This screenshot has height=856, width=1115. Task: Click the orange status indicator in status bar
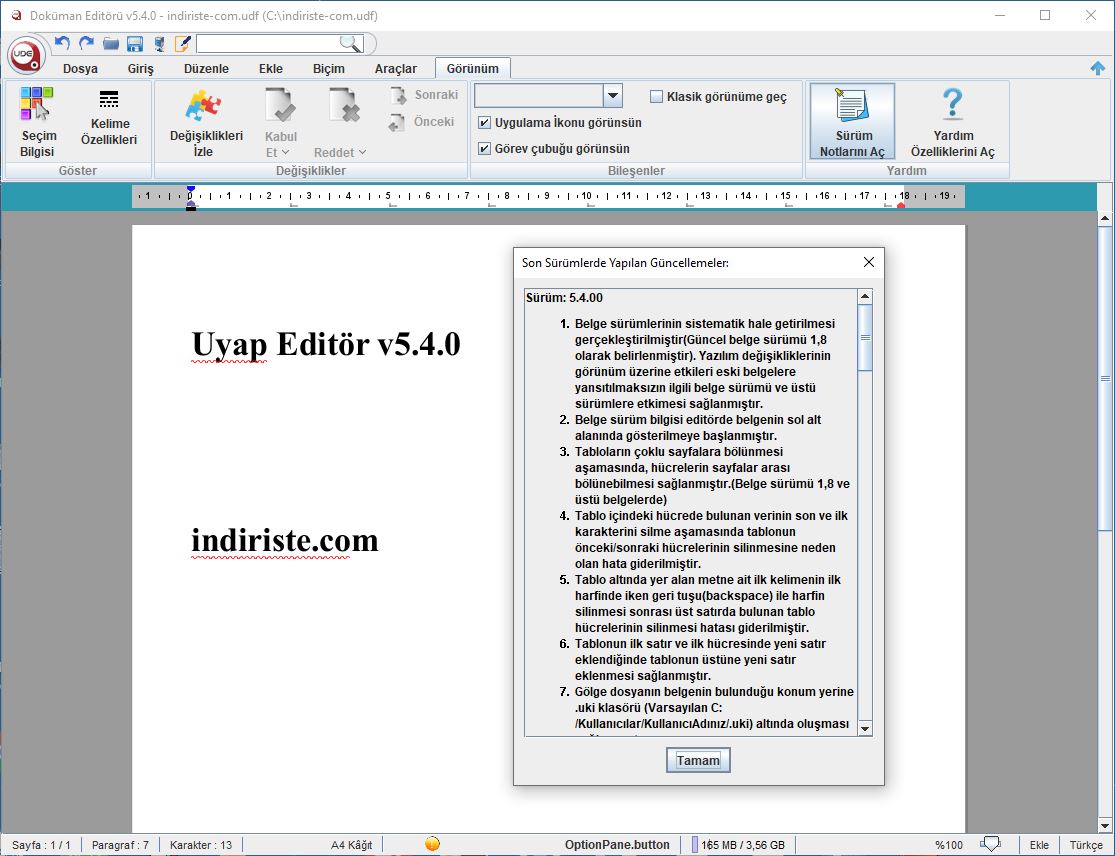[x=432, y=844]
